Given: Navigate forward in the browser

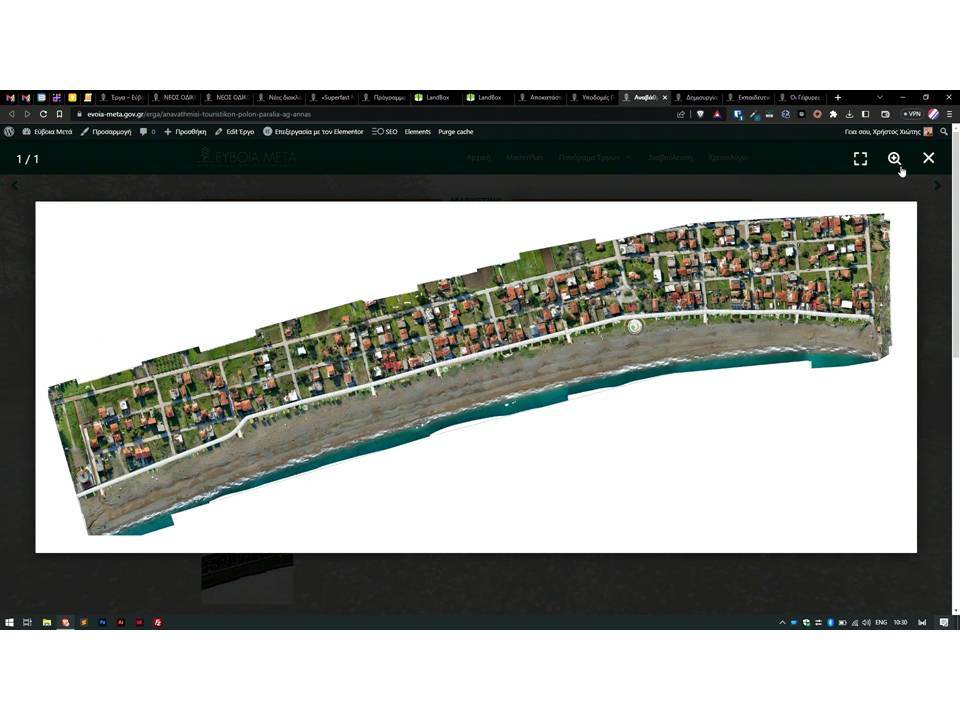Looking at the screenshot, I should pos(27,114).
